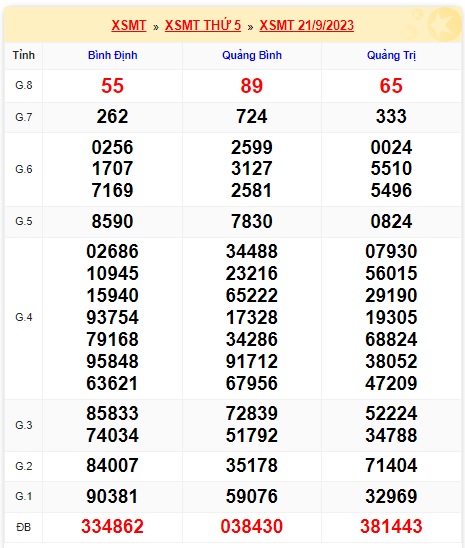The height and width of the screenshot is (548, 465).
Task: Click Quảng Trị G.8 number 65
Action: 391,86
